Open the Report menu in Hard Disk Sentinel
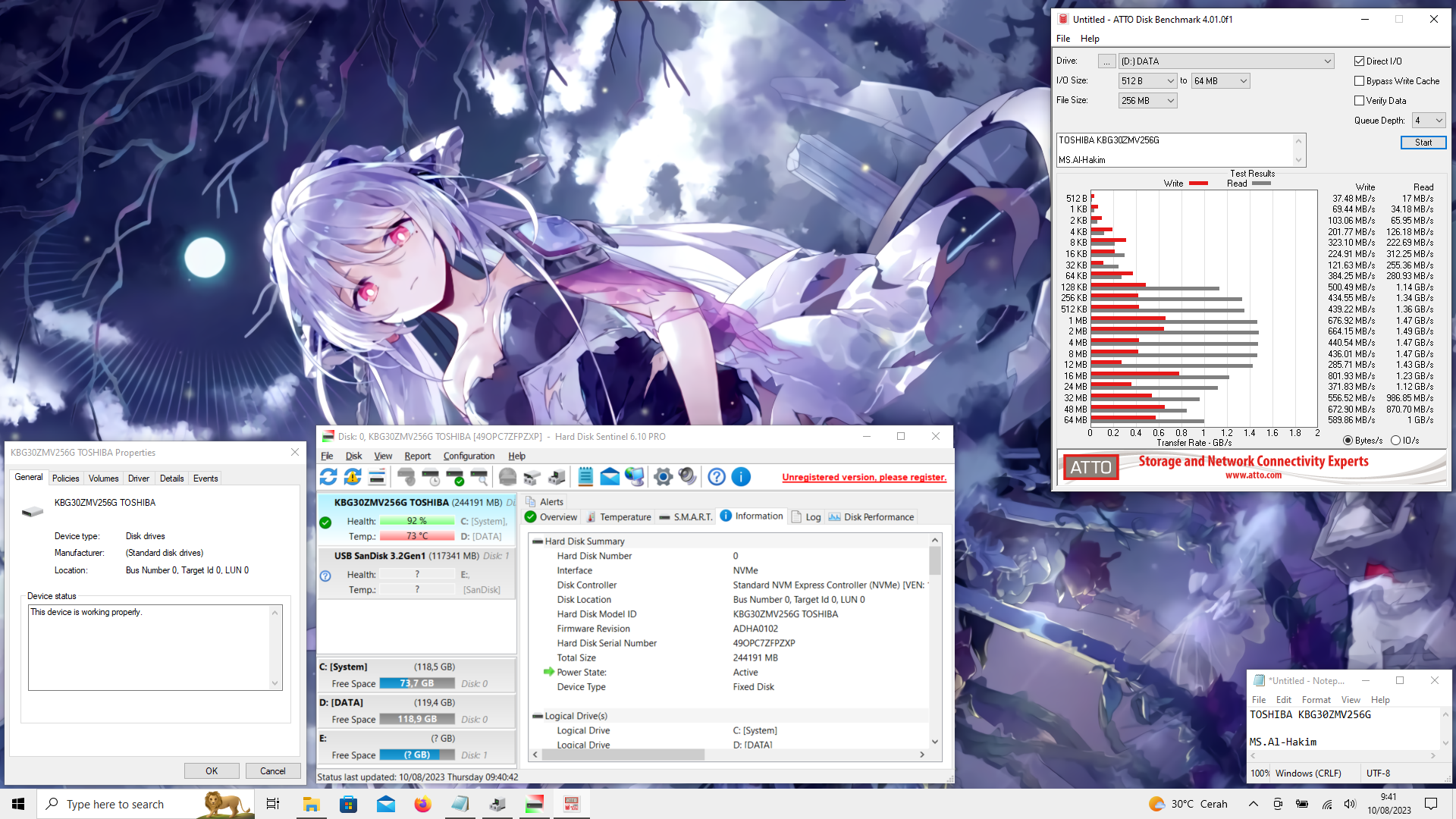Image resolution: width=1456 pixels, height=819 pixels. pos(417,456)
